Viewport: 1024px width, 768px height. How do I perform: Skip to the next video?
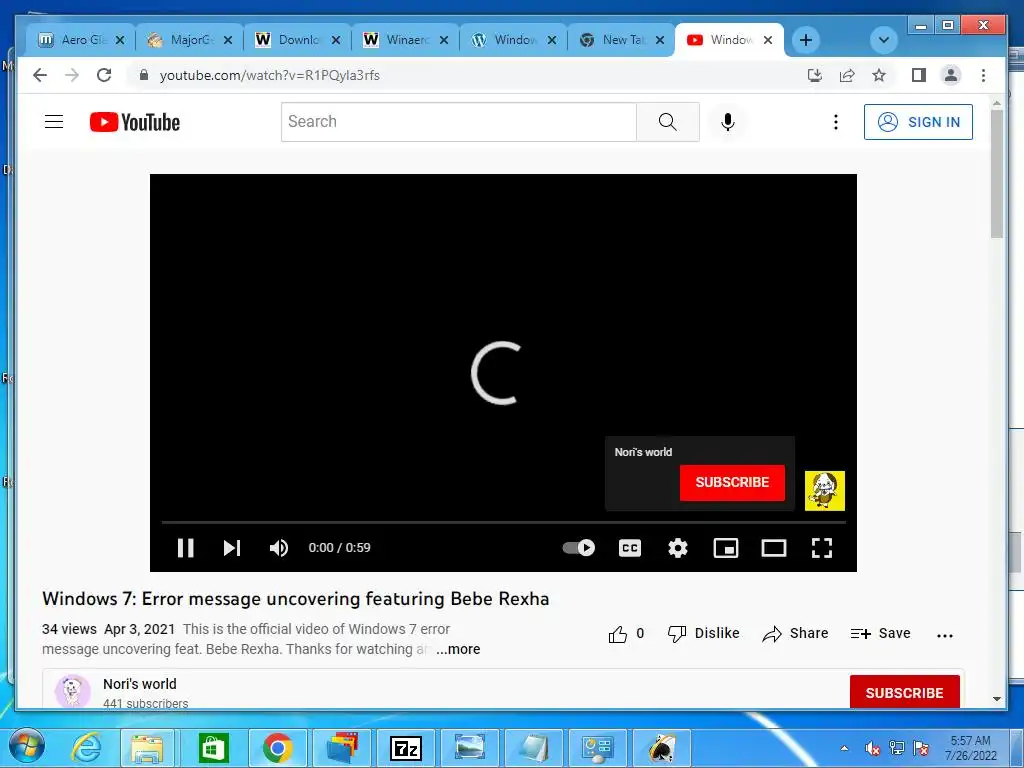click(232, 548)
